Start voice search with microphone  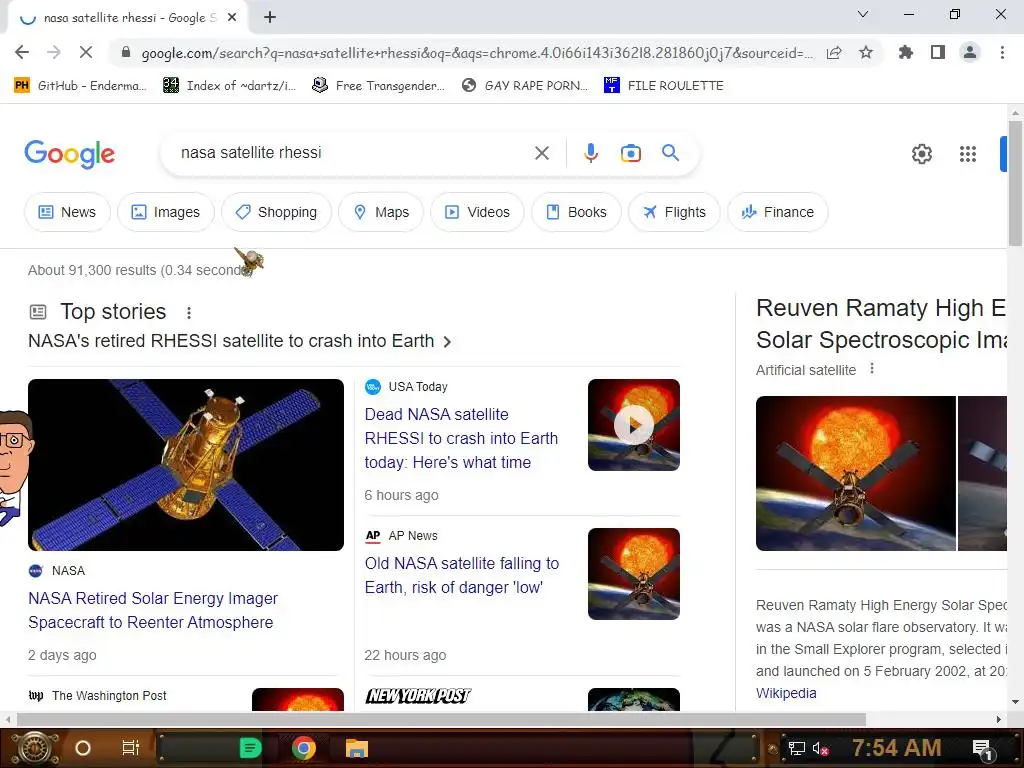coord(590,153)
